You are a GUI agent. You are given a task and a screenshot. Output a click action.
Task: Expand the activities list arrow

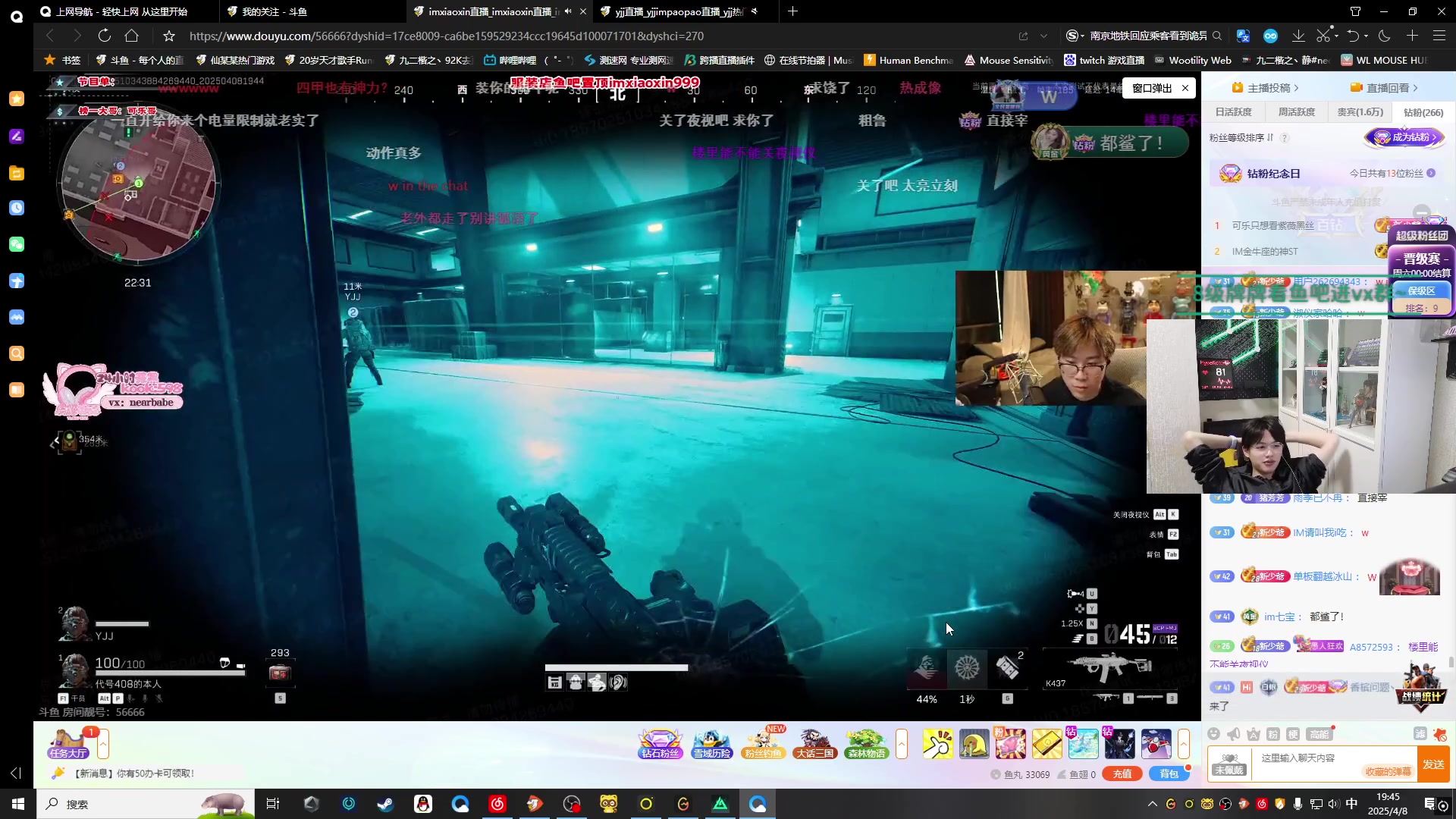[x=902, y=744]
